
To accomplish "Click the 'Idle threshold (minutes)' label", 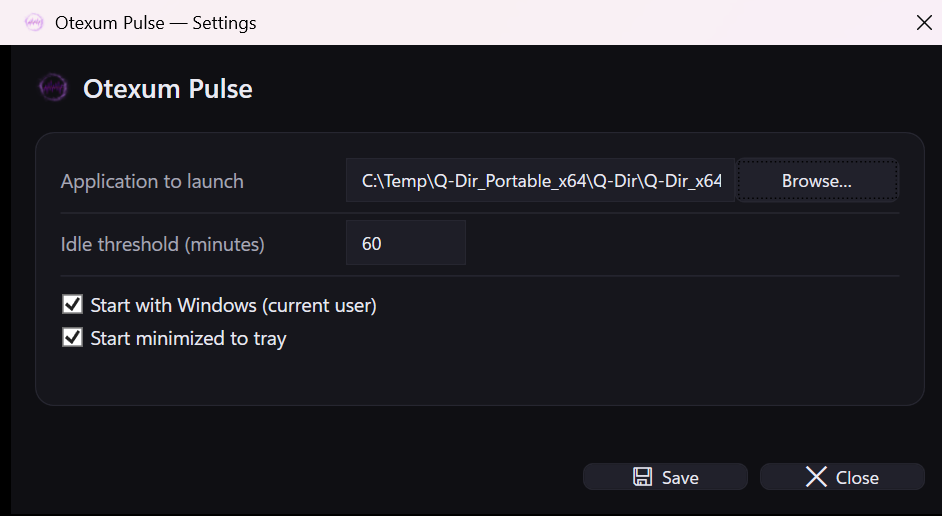I will 162,243.
